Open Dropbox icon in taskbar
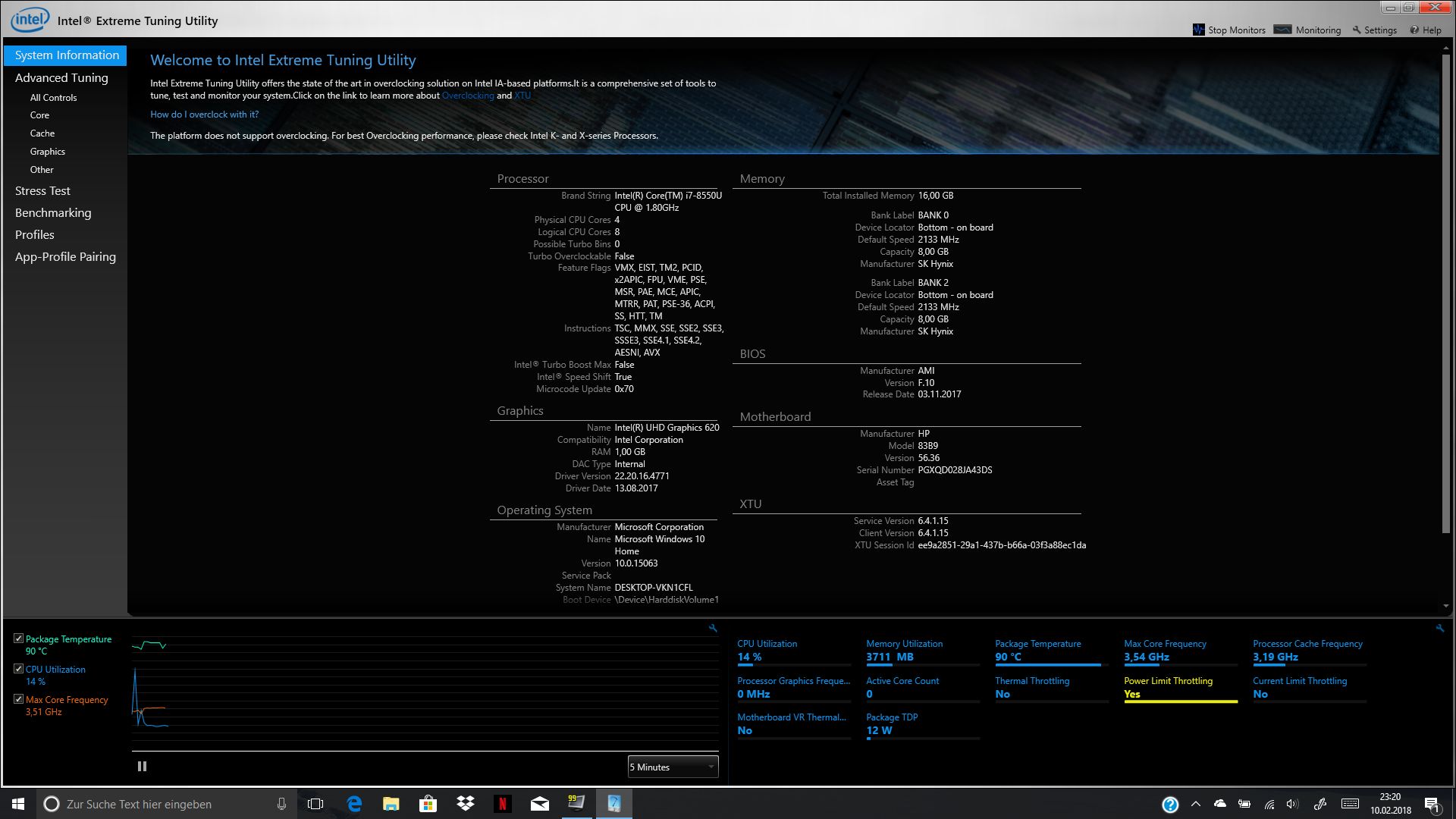Image resolution: width=1456 pixels, height=819 pixels. [x=465, y=804]
